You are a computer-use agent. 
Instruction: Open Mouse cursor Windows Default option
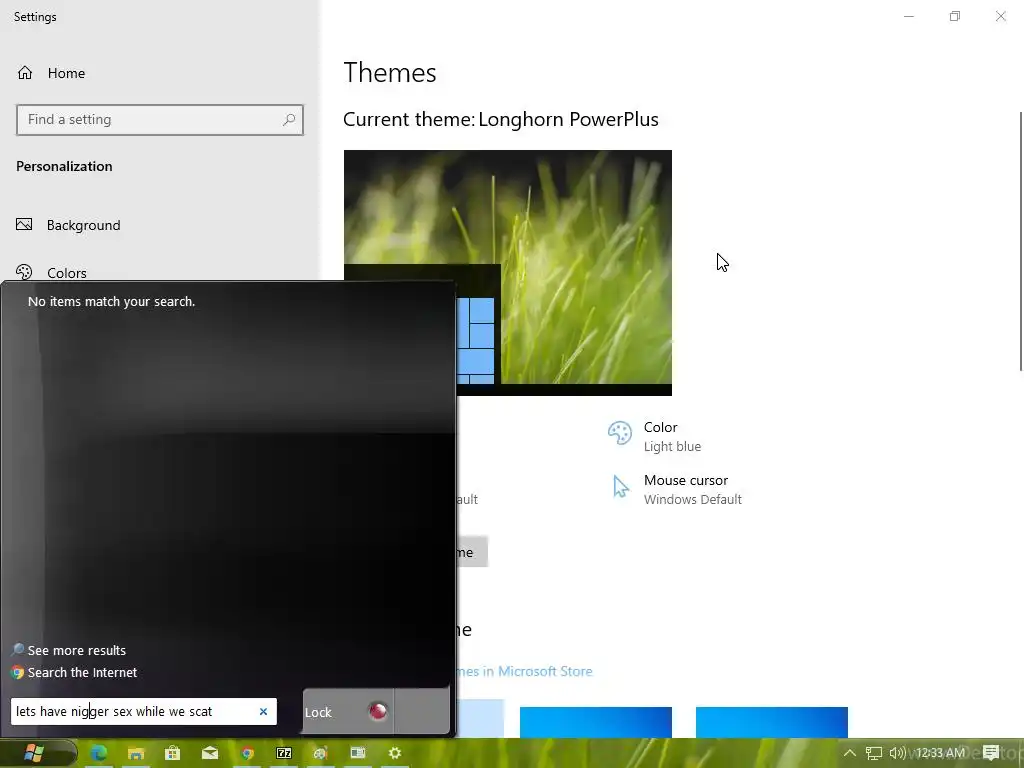(675, 489)
